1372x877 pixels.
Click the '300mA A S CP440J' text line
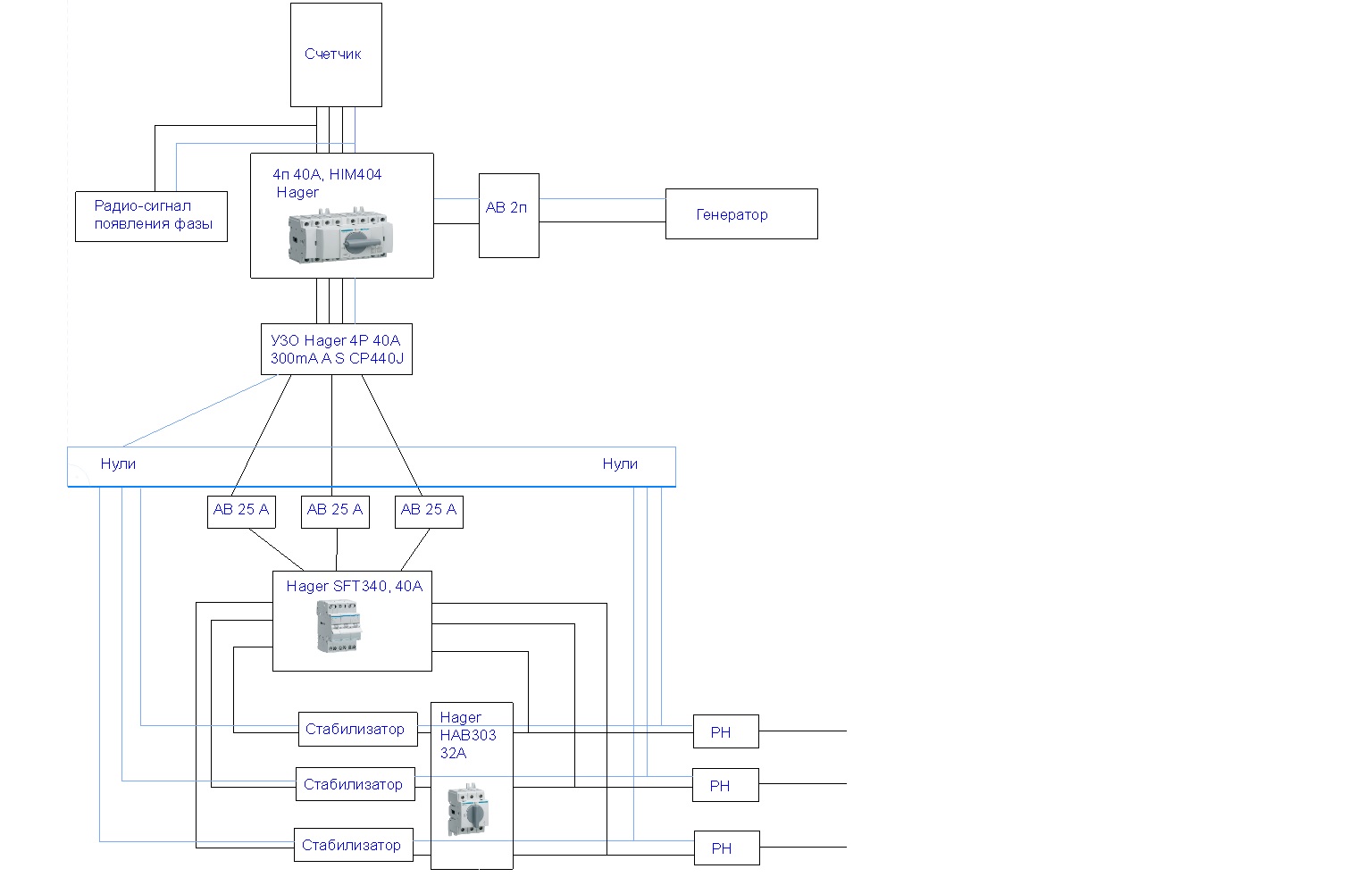click(x=337, y=358)
